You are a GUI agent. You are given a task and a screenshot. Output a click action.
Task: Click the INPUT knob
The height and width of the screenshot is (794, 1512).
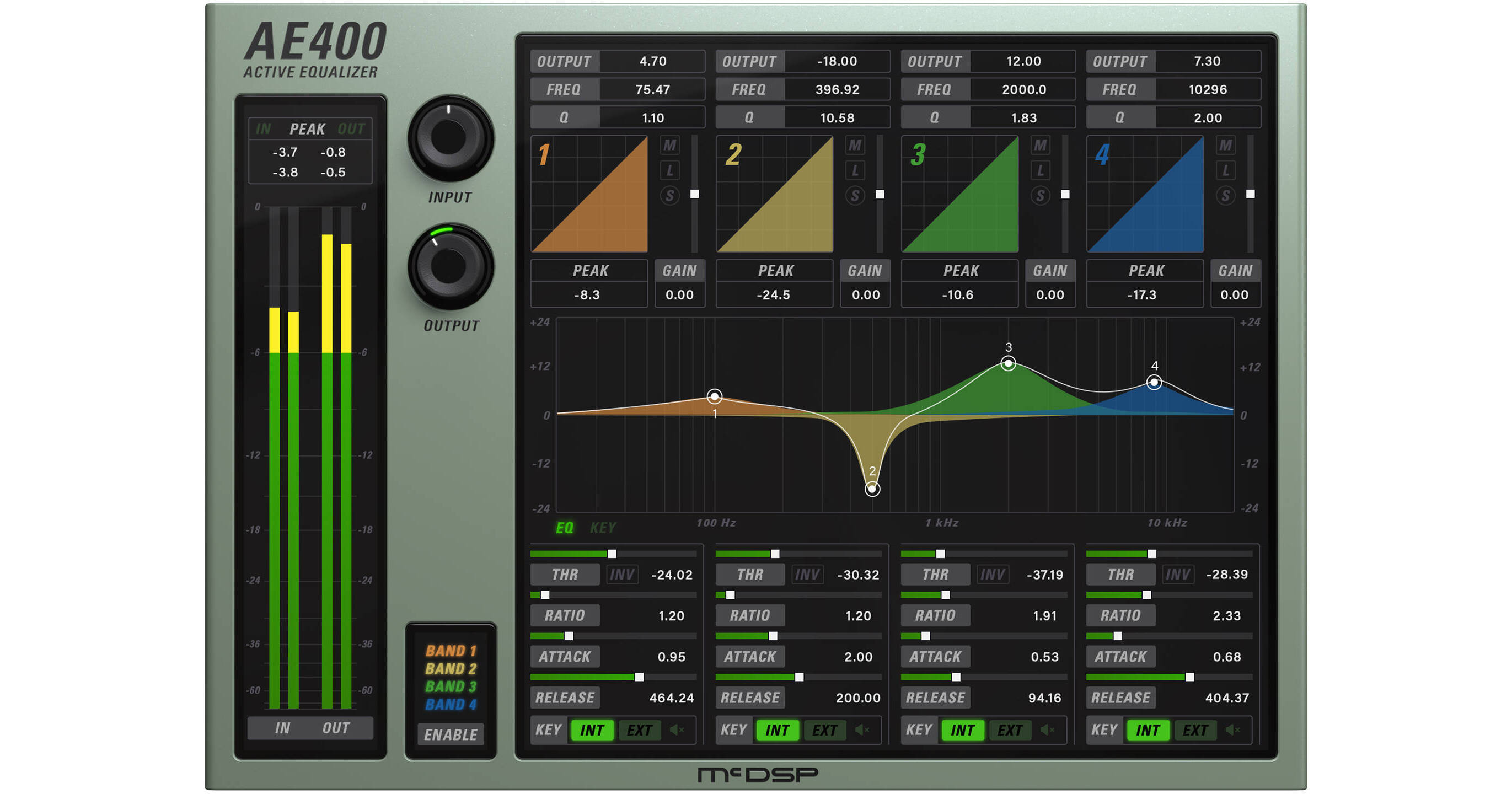(450, 138)
